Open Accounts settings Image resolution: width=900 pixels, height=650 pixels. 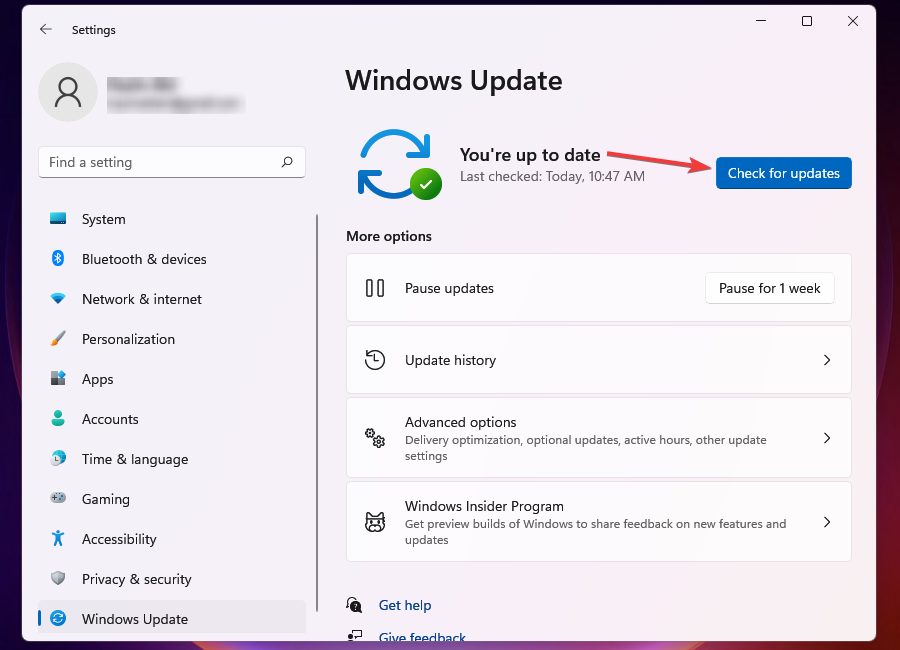(x=110, y=419)
